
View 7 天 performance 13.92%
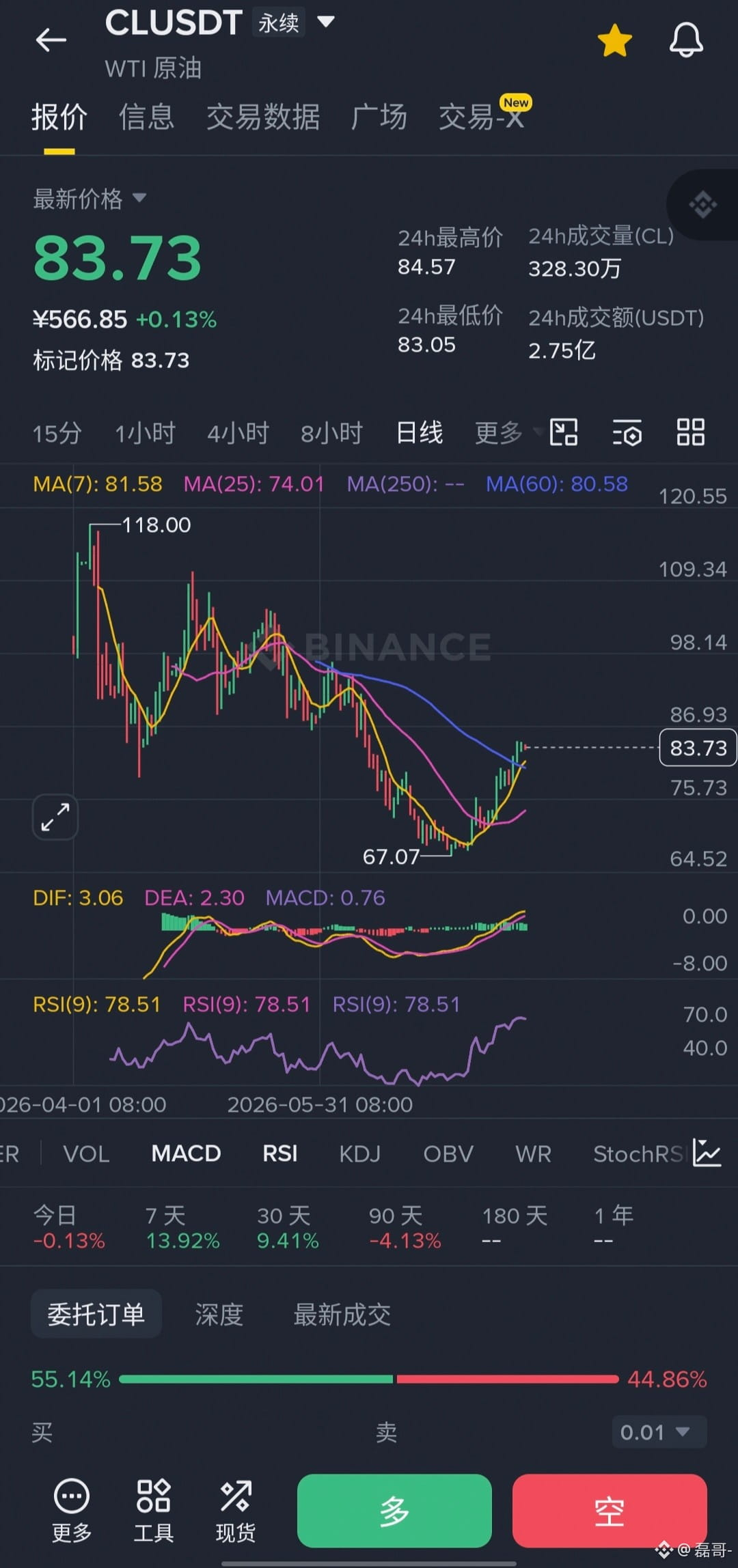(182, 1228)
